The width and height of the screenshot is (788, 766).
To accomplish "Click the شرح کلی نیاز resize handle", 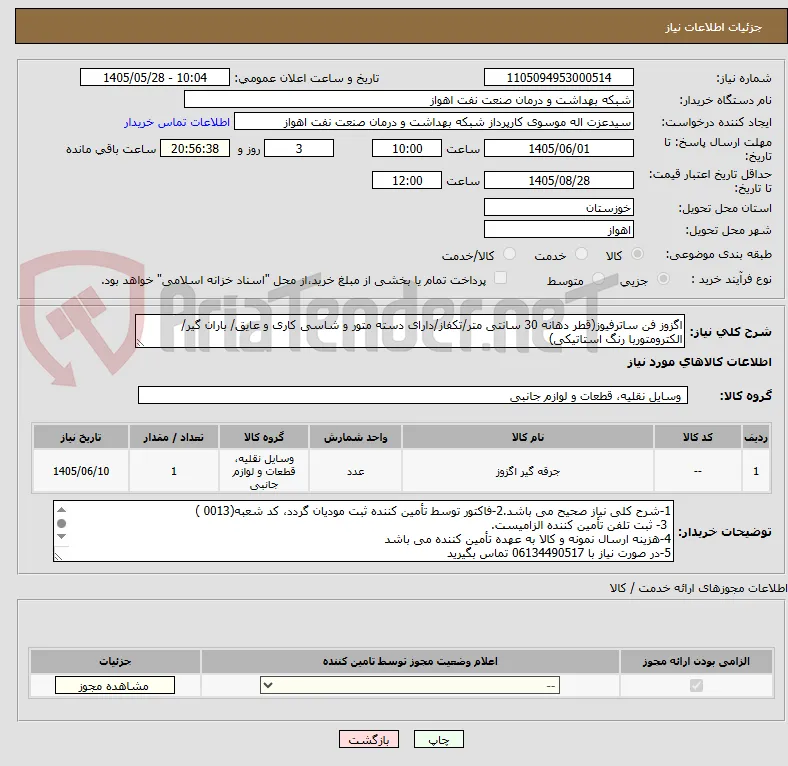I will [140, 343].
